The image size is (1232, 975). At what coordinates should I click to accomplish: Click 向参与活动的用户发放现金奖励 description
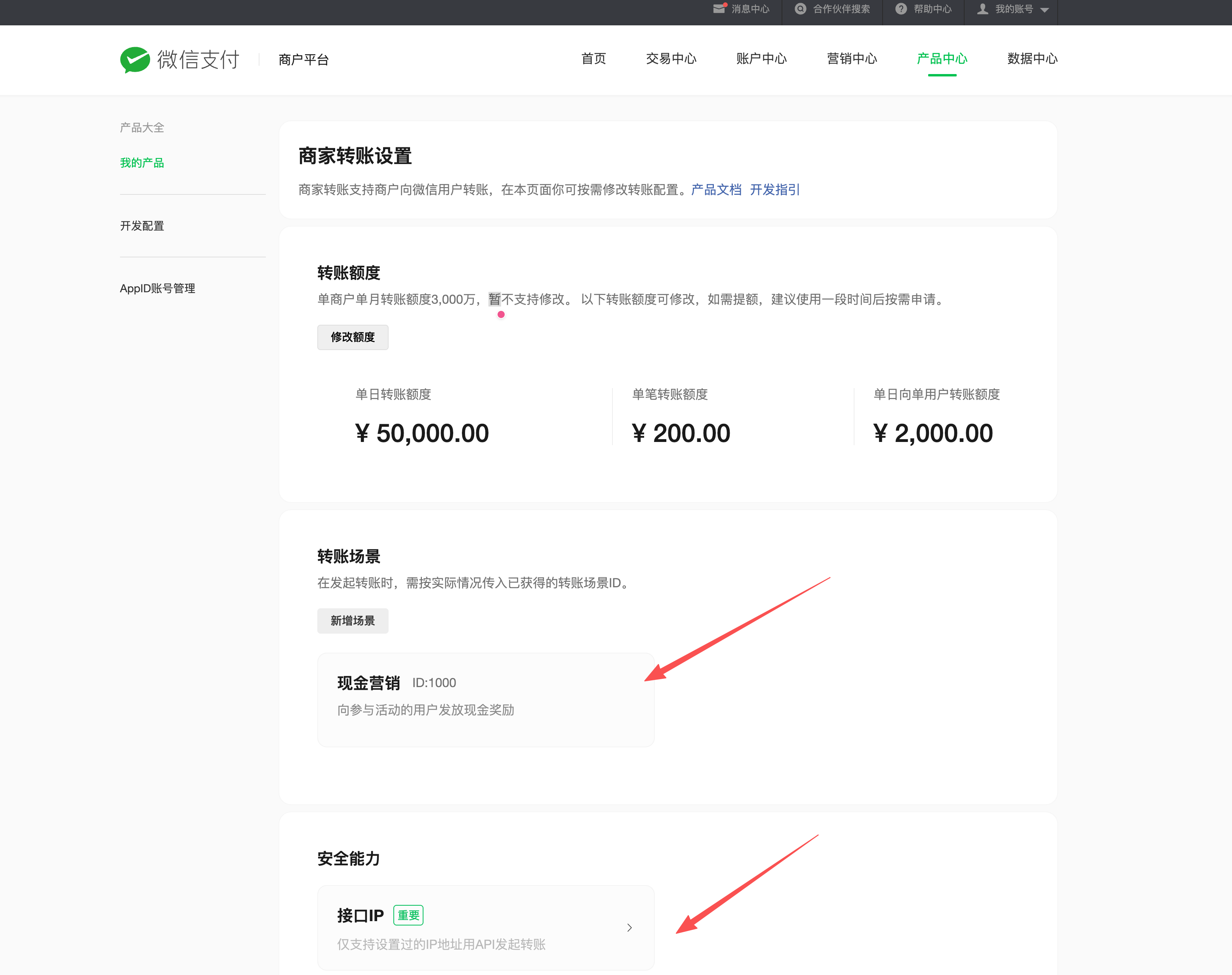click(426, 710)
